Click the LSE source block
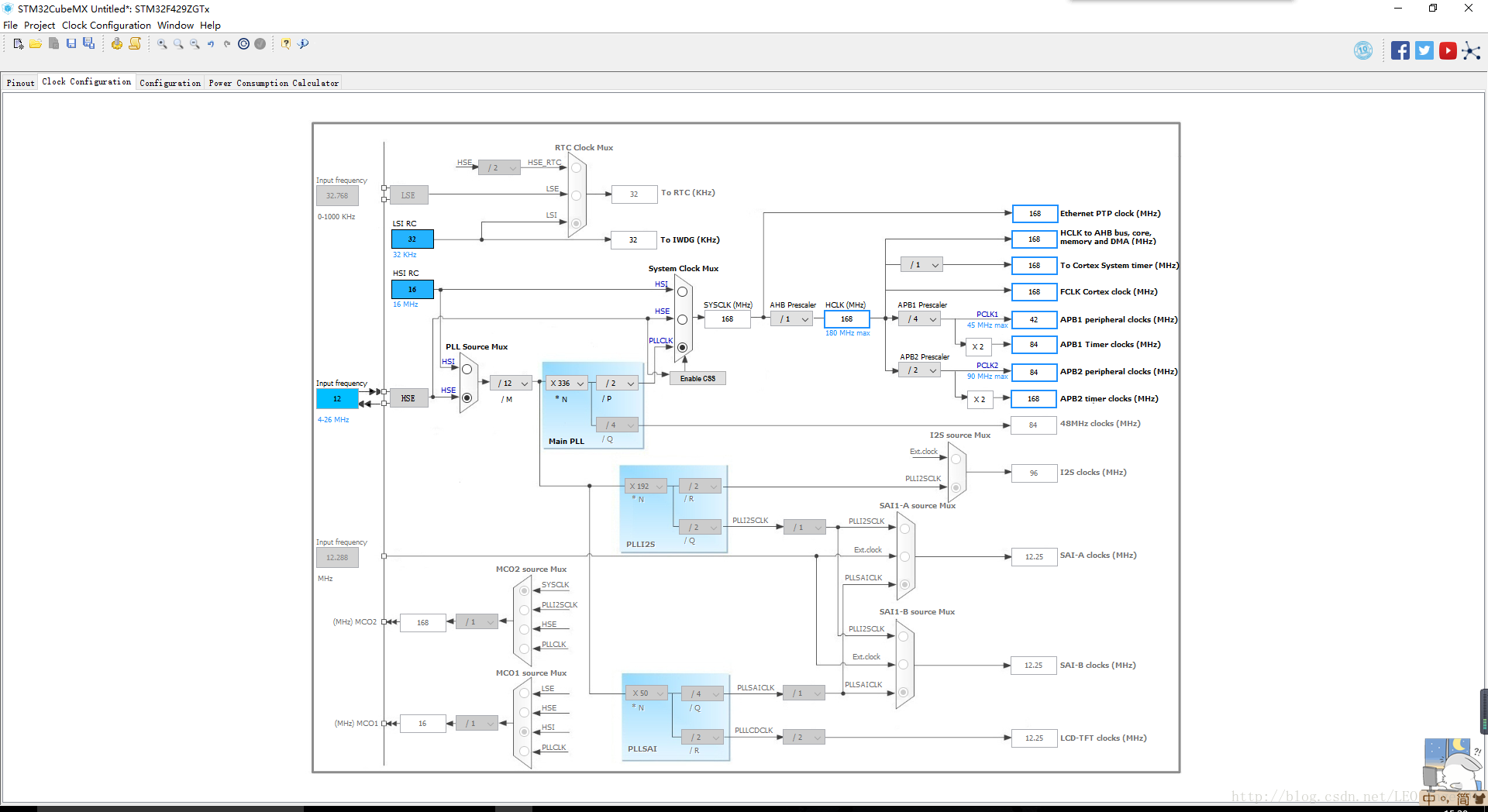This screenshot has width=1488, height=812. (408, 195)
